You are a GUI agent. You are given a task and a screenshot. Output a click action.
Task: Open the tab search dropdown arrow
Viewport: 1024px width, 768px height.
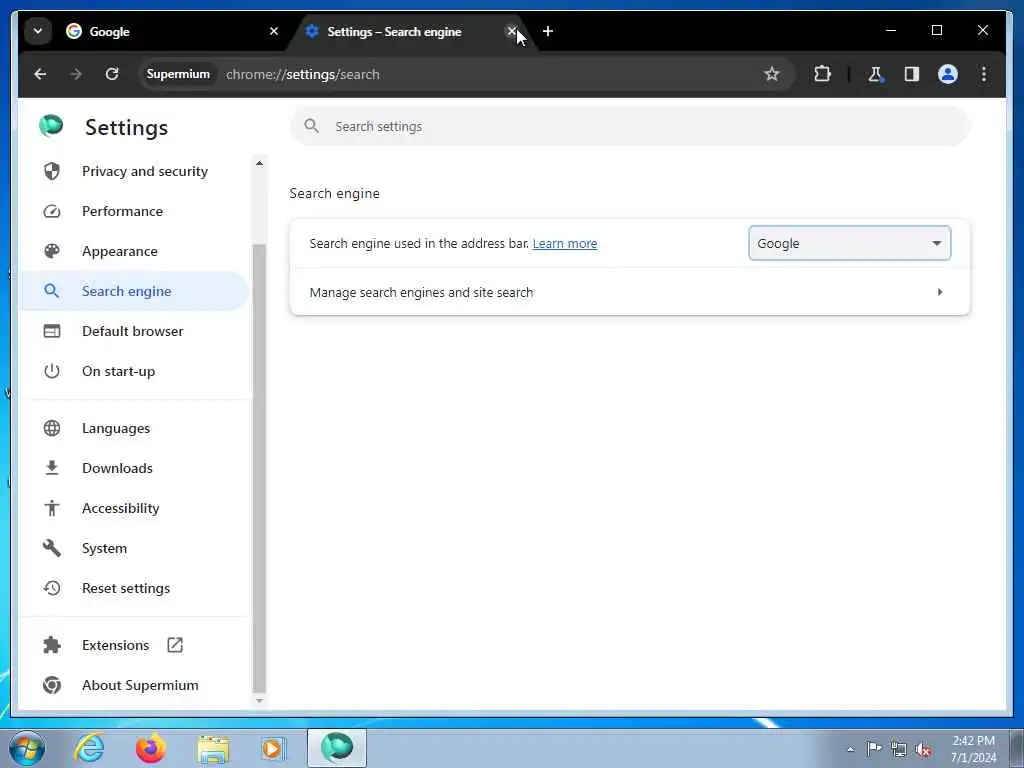tap(38, 31)
